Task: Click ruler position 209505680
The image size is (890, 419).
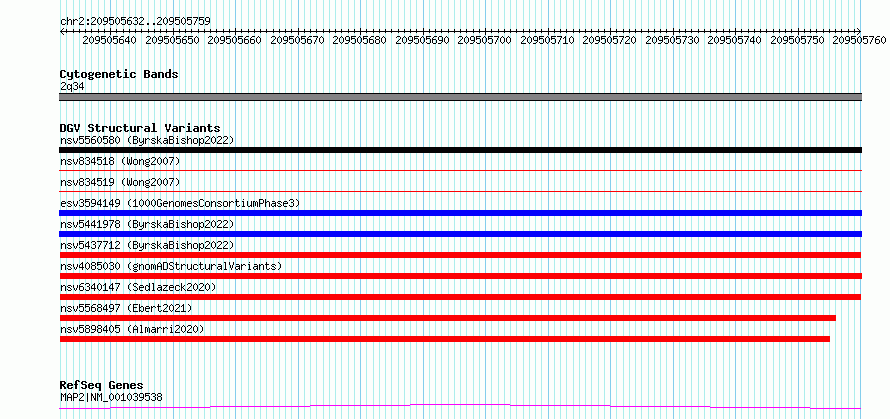Action: (359, 40)
